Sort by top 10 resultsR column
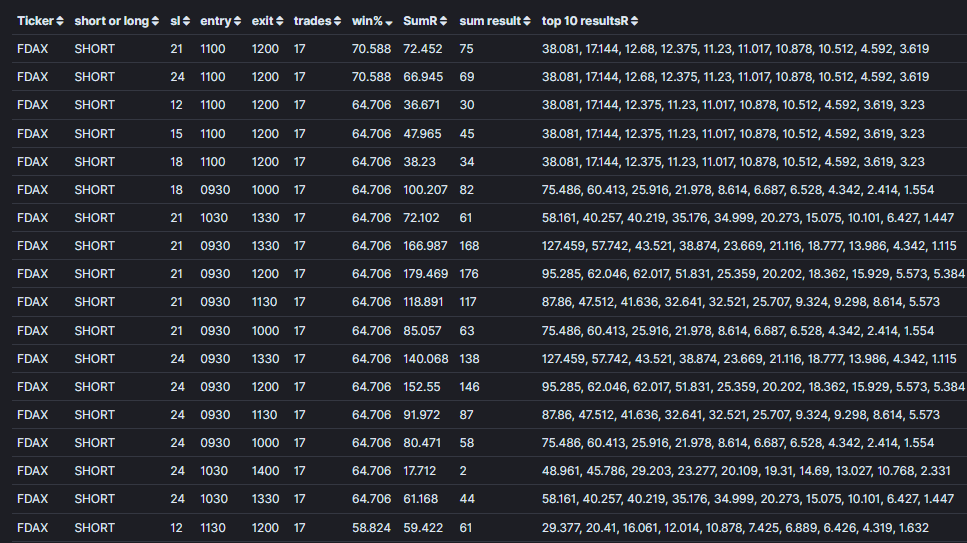This screenshot has height=543, width=967. 590,21
